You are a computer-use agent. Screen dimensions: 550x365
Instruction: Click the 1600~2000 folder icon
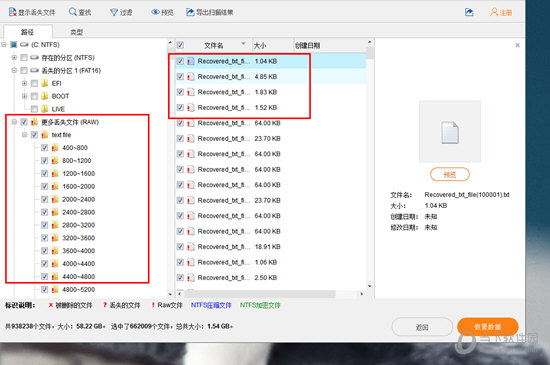[x=55, y=186]
